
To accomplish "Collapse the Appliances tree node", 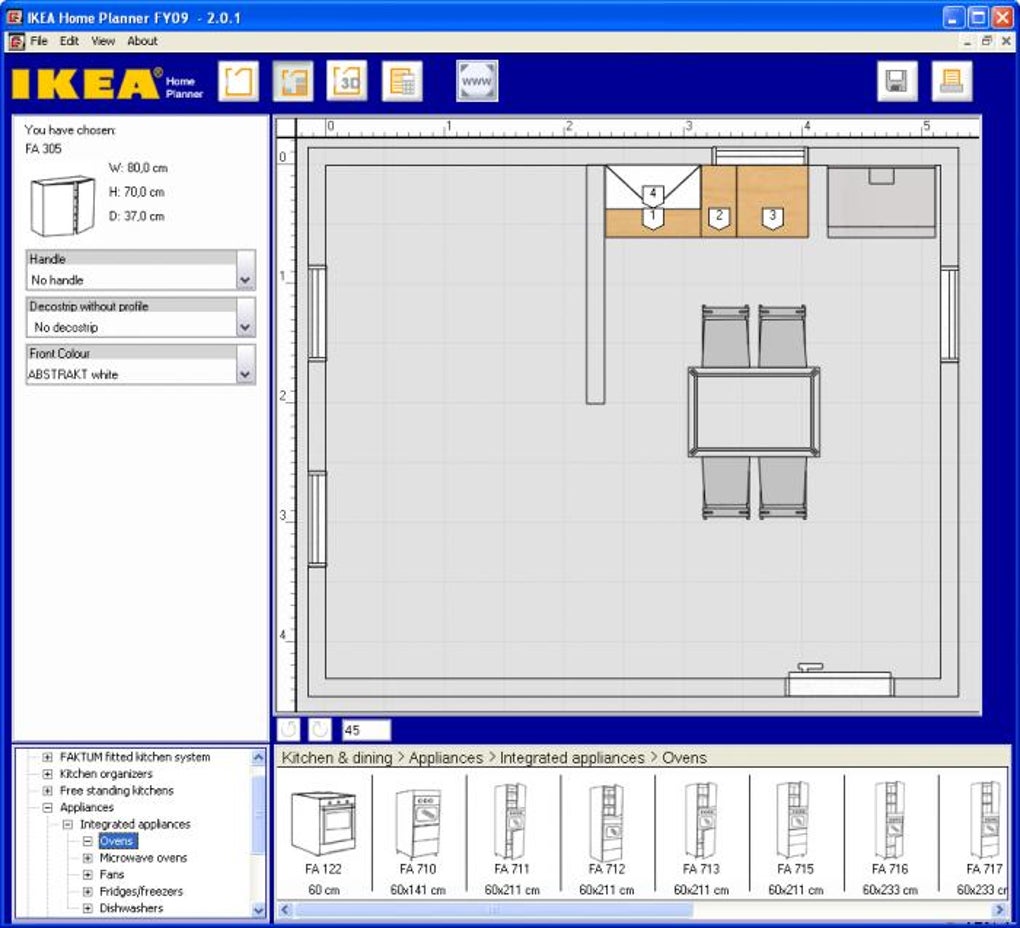I will click(x=47, y=808).
